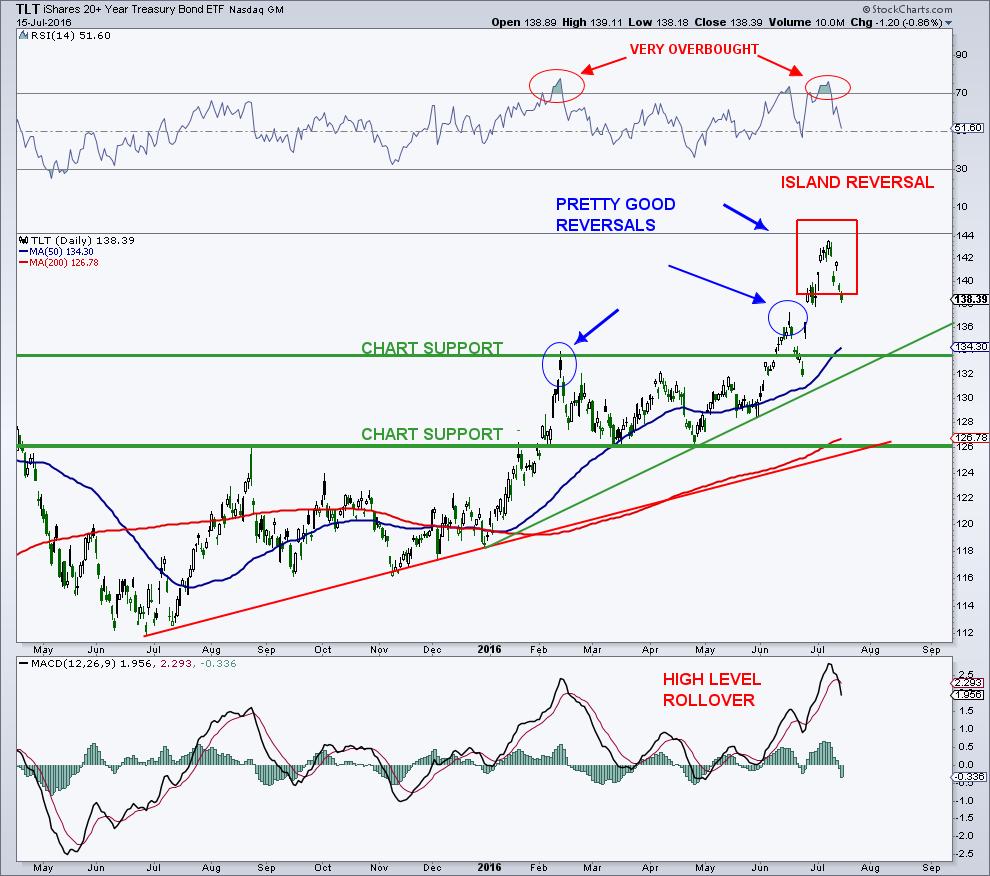The width and height of the screenshot is (990, 876).
Task: Click the candlestick icon before TLT (Daily)
Action: (x=24, y=240)
